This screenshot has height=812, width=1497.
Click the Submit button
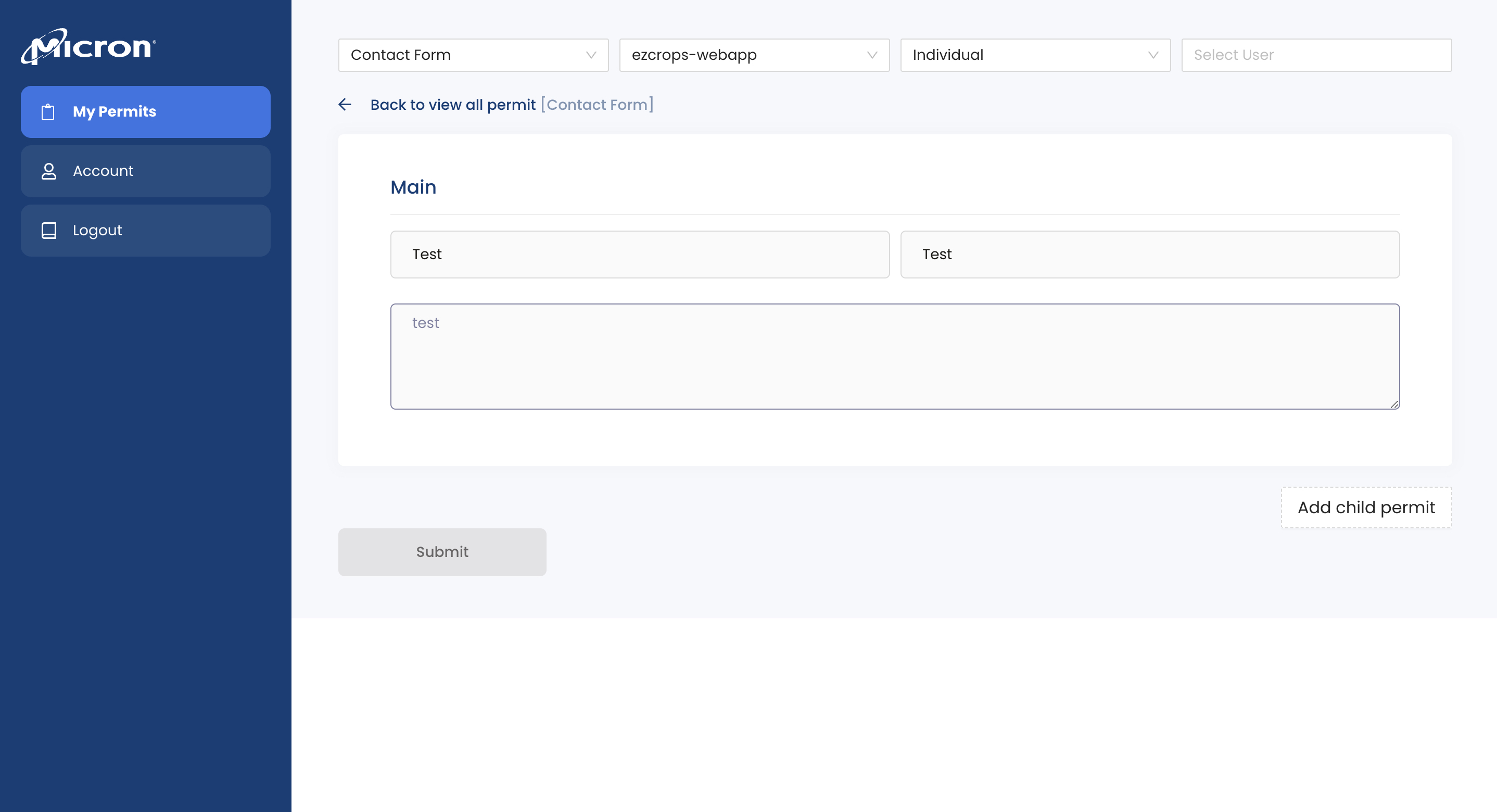click(x=442, y=552)
